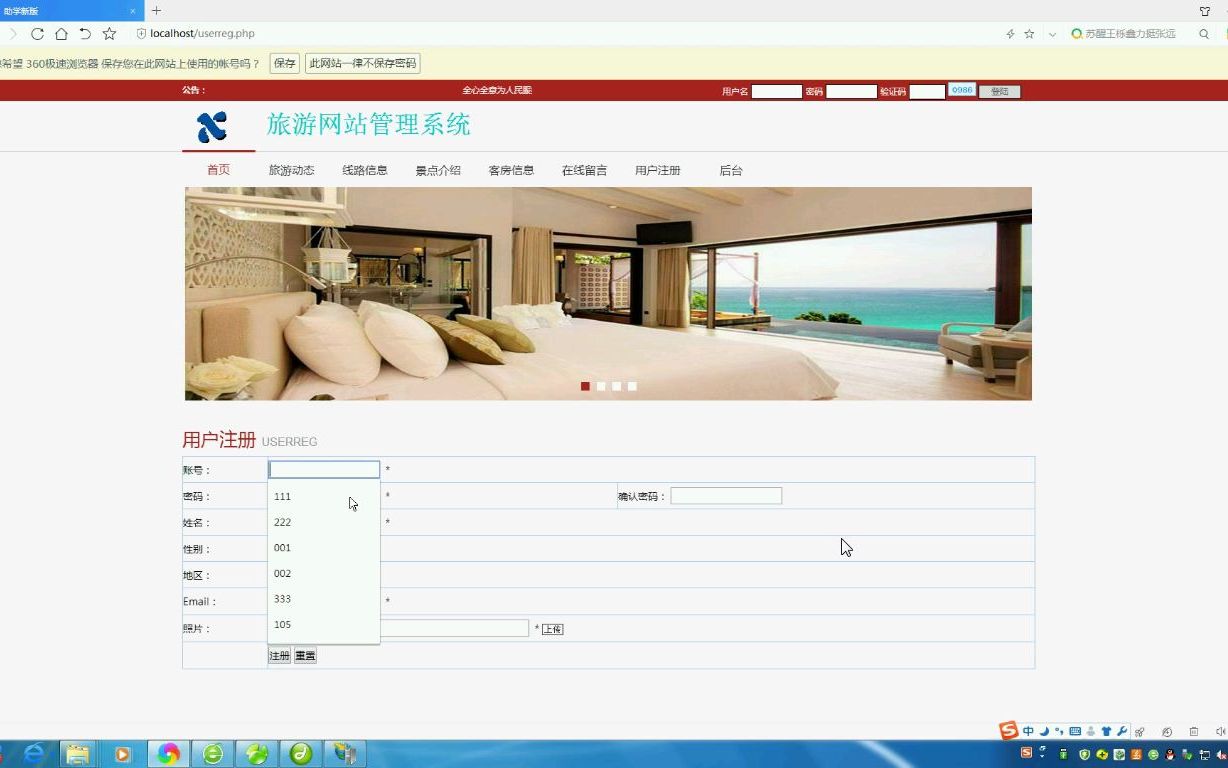Click the 验证码 captcha input field

pos(927,90)
